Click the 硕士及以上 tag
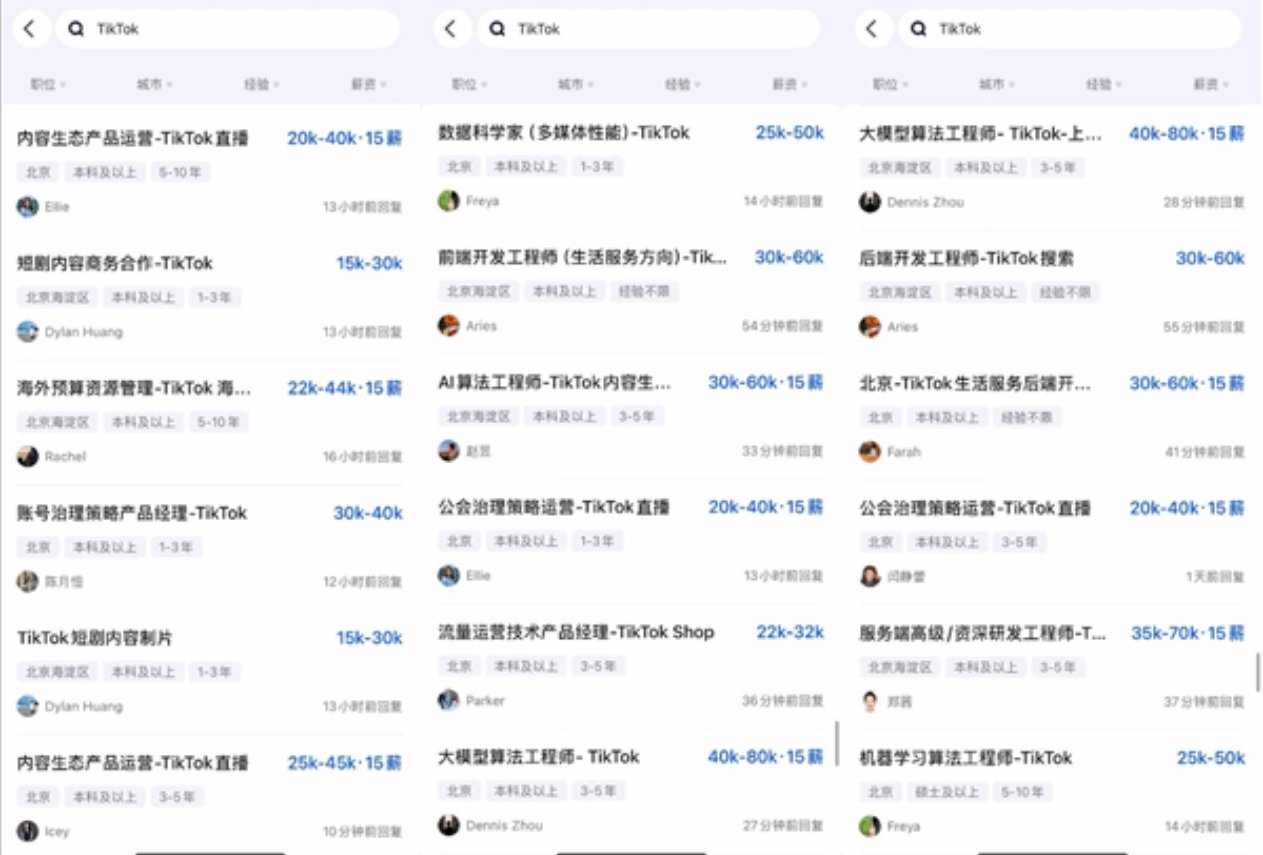The image size is (1263, 855). pyautogui.click(x=946, y=792)
